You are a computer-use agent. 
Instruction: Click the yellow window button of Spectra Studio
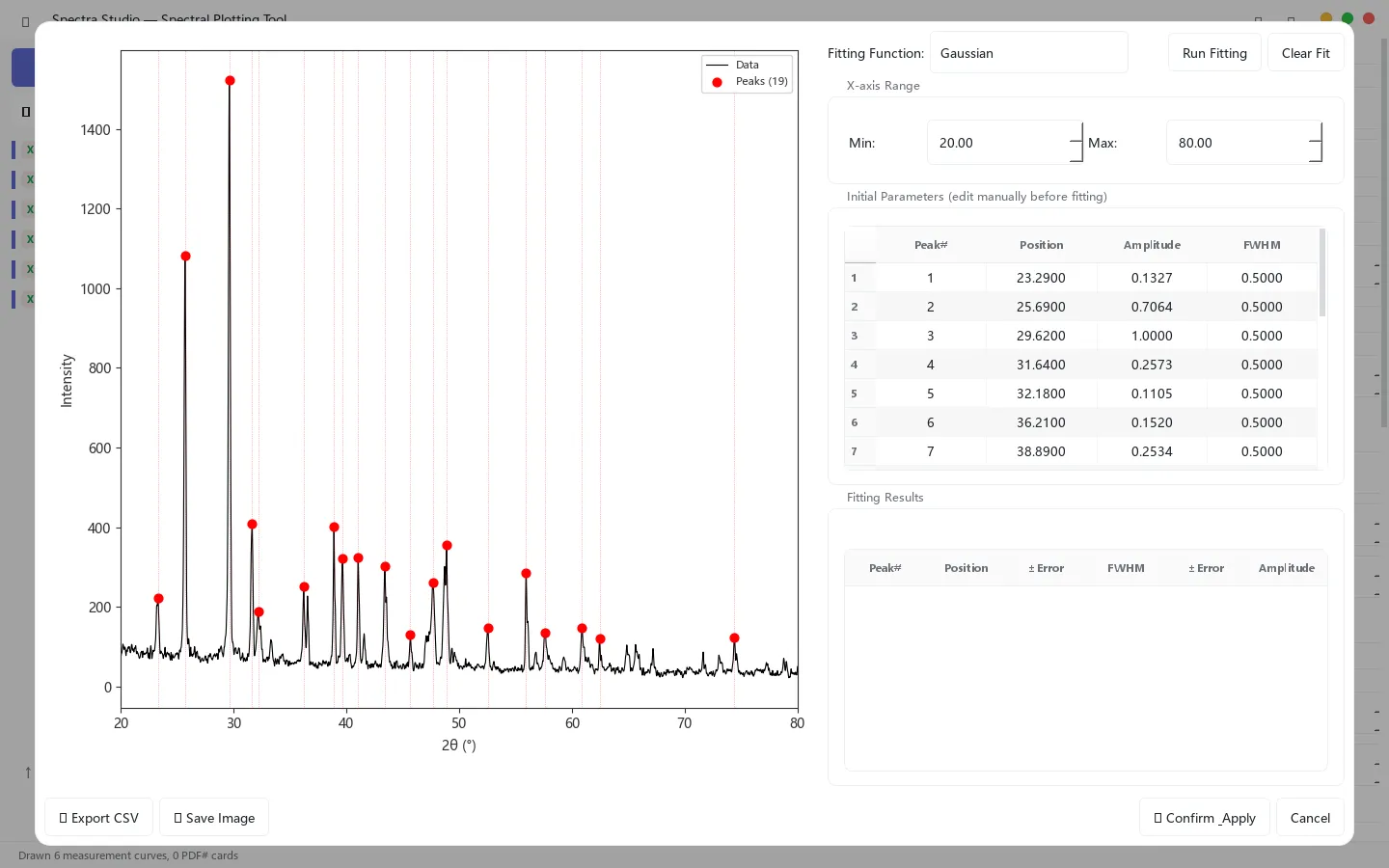[1326, 18]
